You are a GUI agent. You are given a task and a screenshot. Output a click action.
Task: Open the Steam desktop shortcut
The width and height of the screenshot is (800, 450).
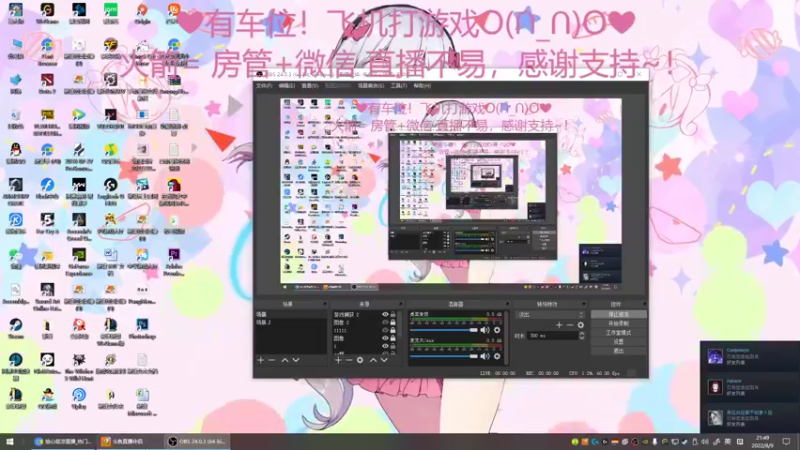(x=15, y=328)
